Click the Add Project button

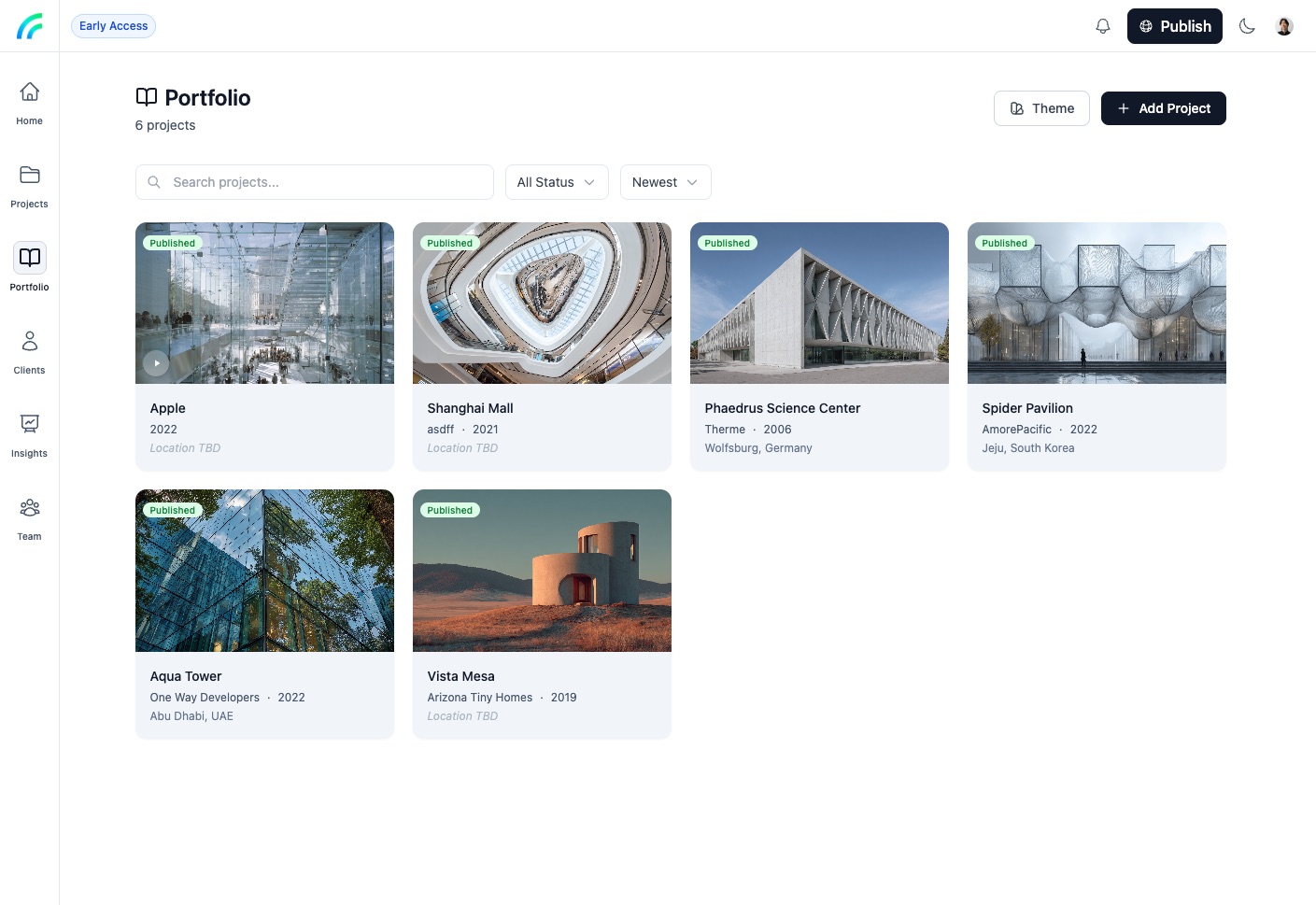(x=1163, y=108)
